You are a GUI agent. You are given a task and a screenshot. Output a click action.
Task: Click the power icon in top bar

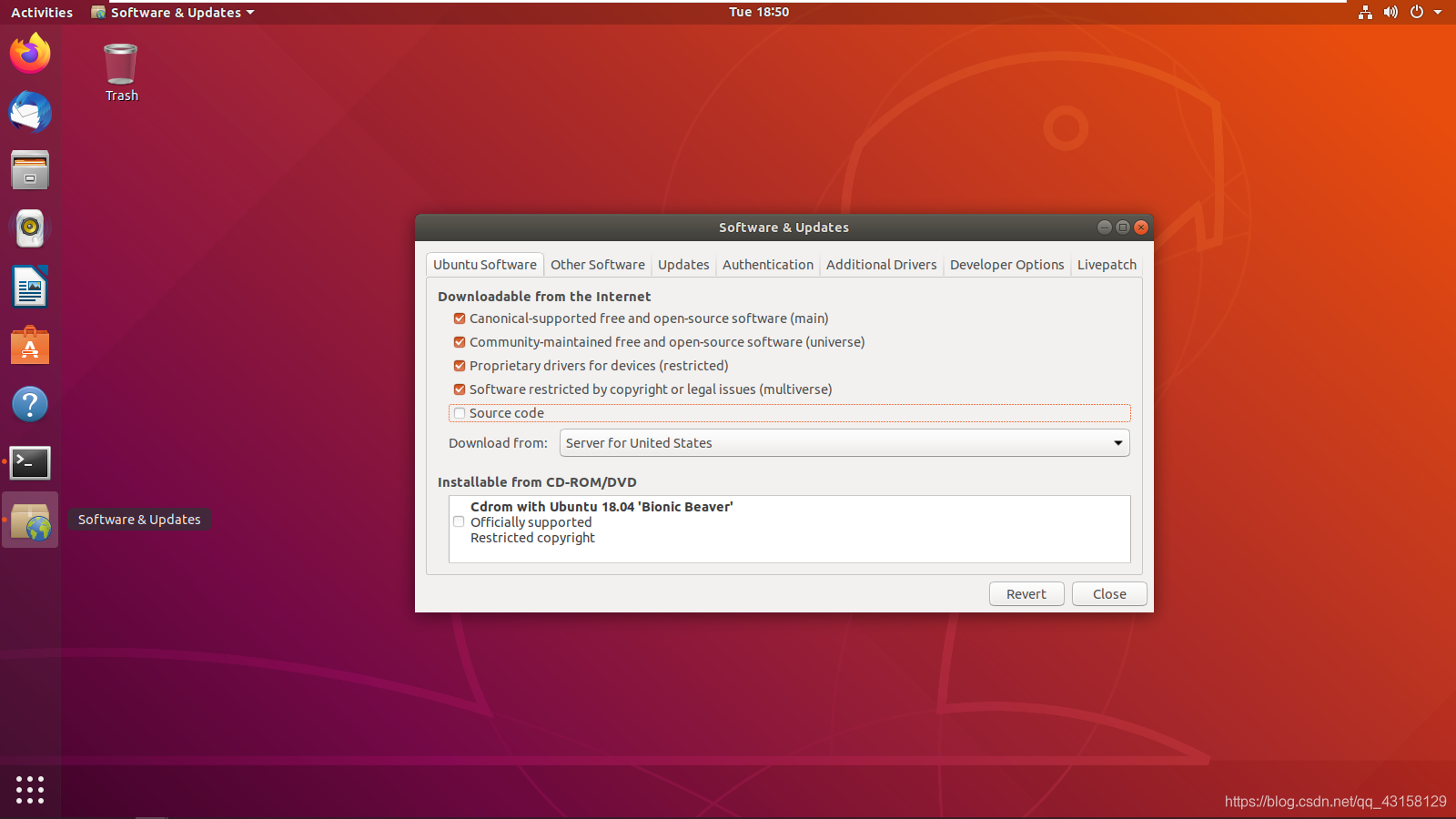tap(1416, 12)
